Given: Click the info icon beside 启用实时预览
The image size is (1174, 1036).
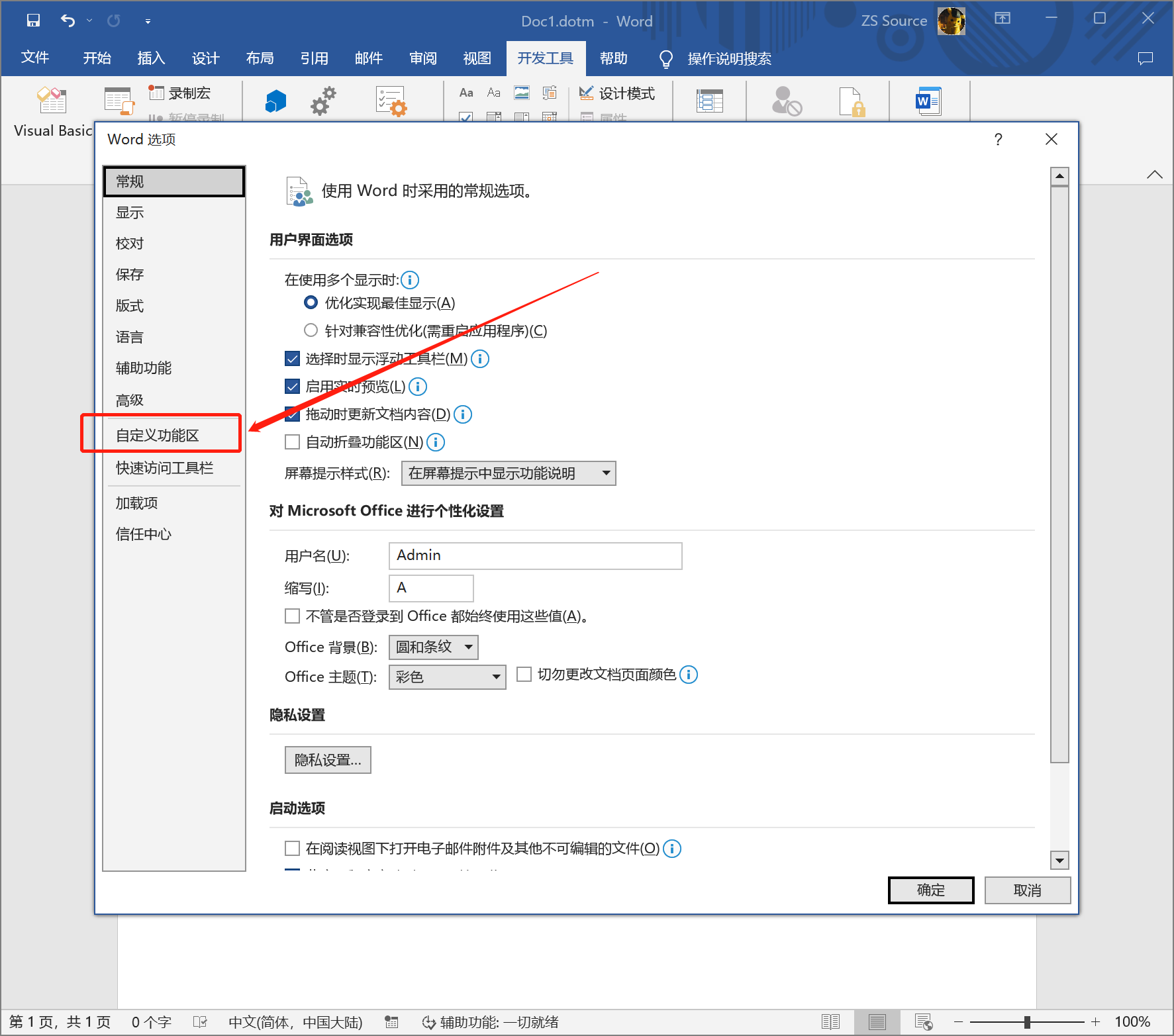Looking at the screenshot, I should [x=418, y=387].
